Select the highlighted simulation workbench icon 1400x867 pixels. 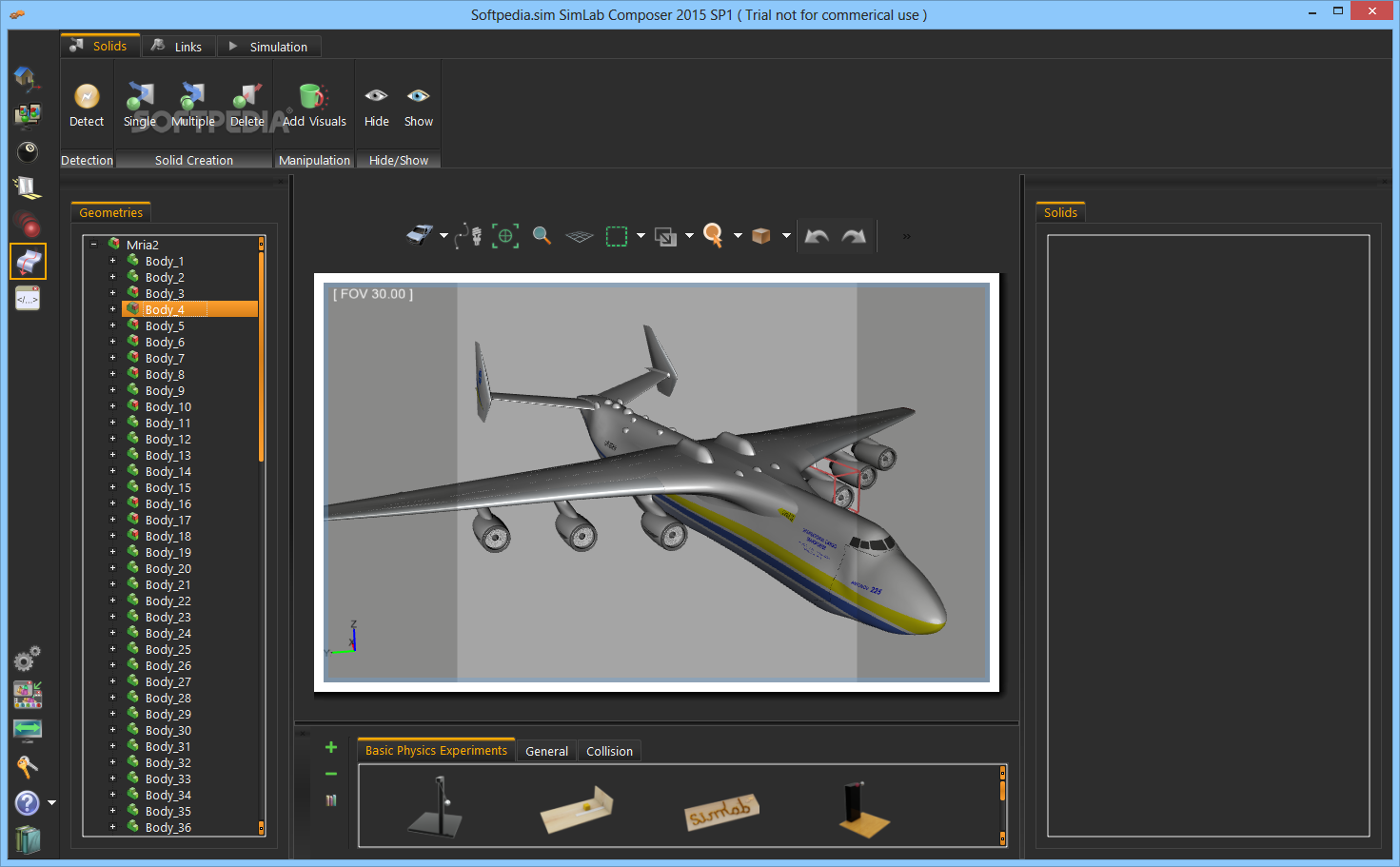[x=28, y=262]
